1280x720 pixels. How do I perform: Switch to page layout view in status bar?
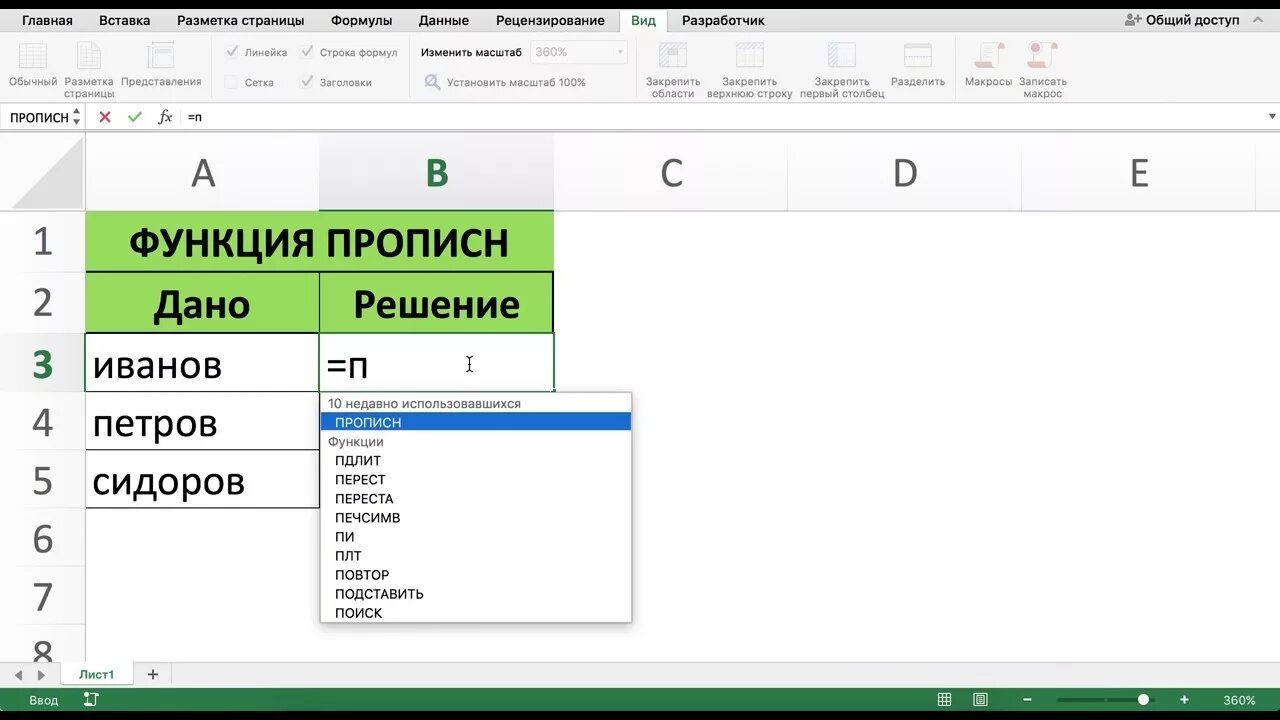click(981, 700)
